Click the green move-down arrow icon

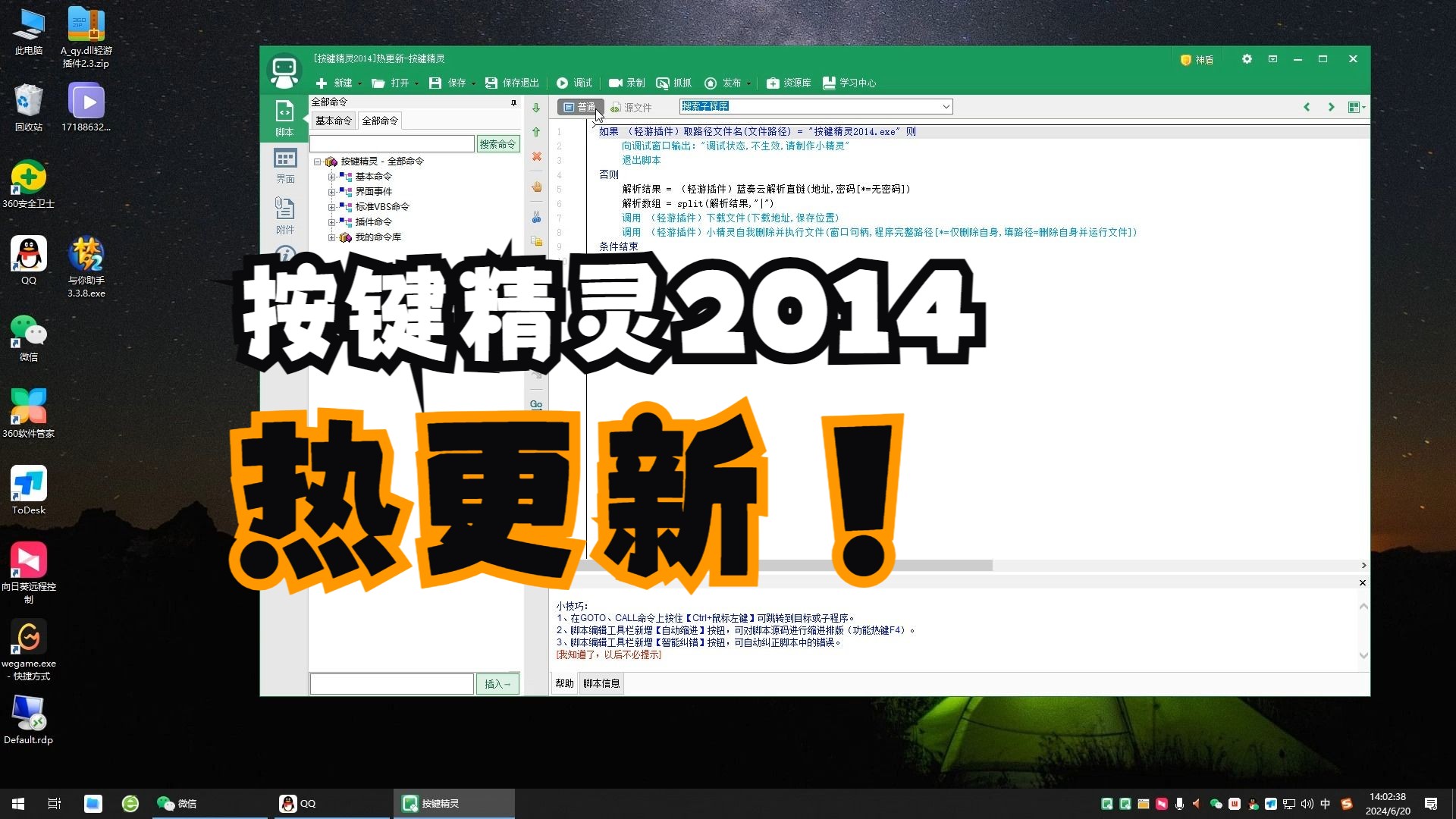coord(536,108)
